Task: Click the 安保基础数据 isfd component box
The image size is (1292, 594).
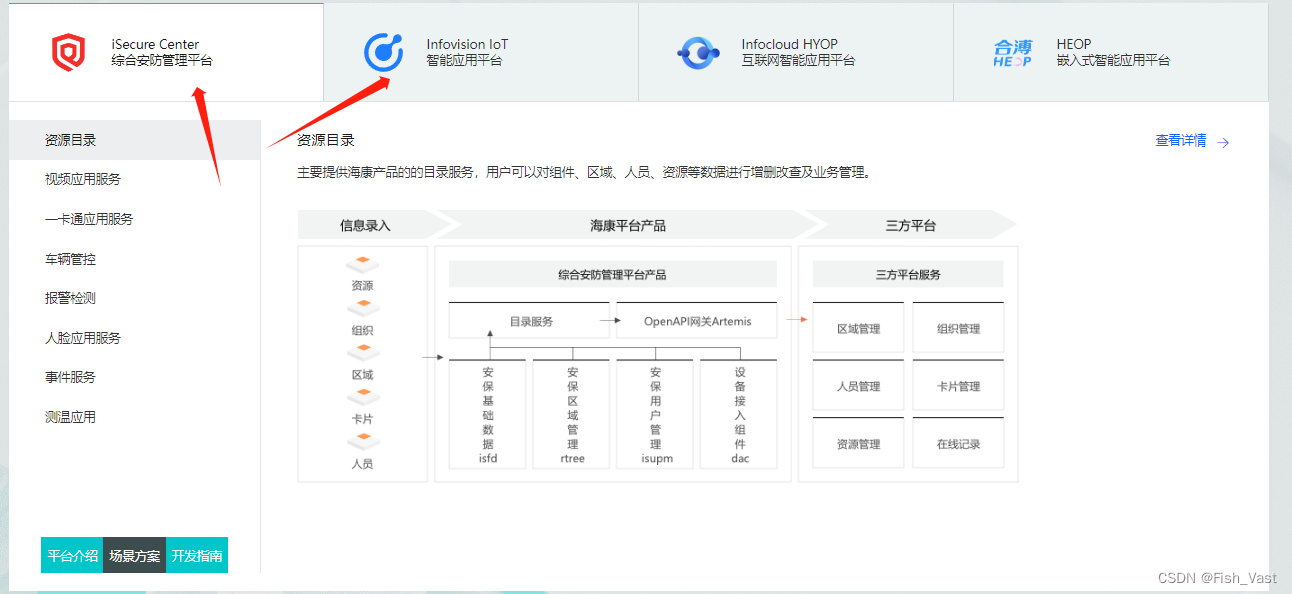Action: [487, 414]
